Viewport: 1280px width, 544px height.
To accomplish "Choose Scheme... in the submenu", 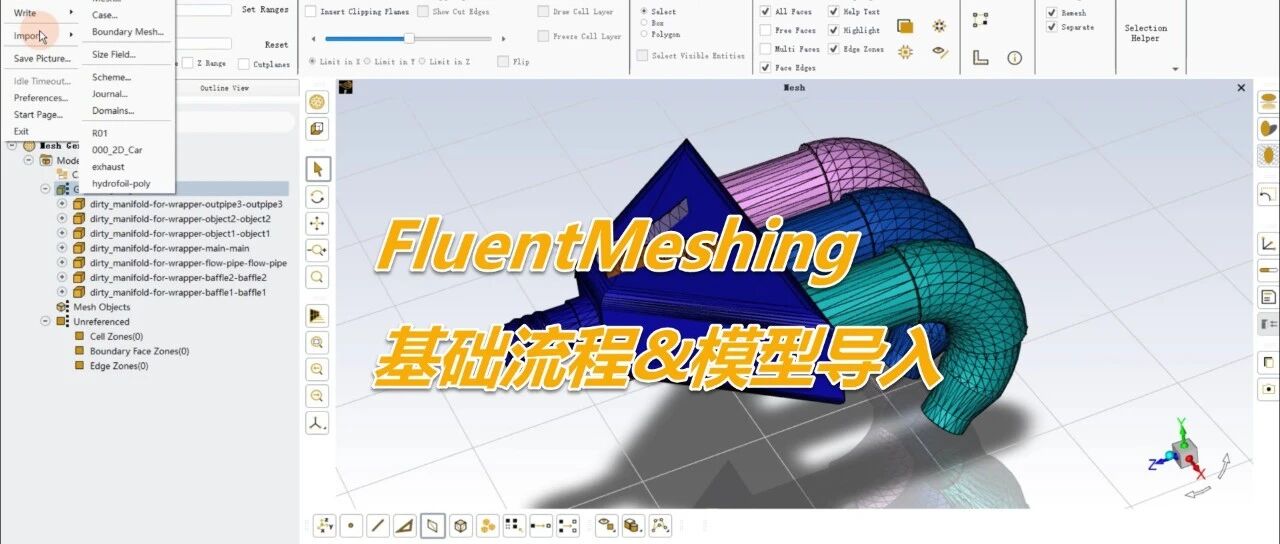I will point(112,77).
